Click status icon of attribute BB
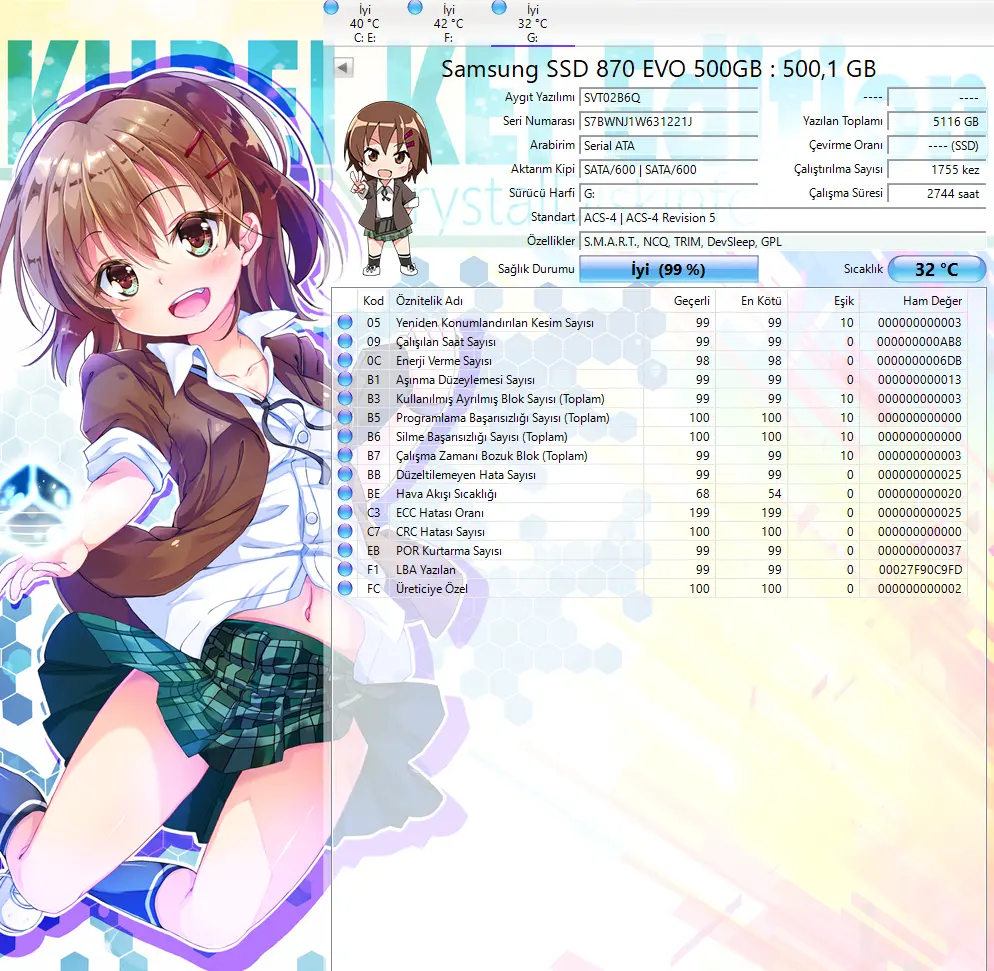This screenshot has height=971, width=994. pos(345,475)
